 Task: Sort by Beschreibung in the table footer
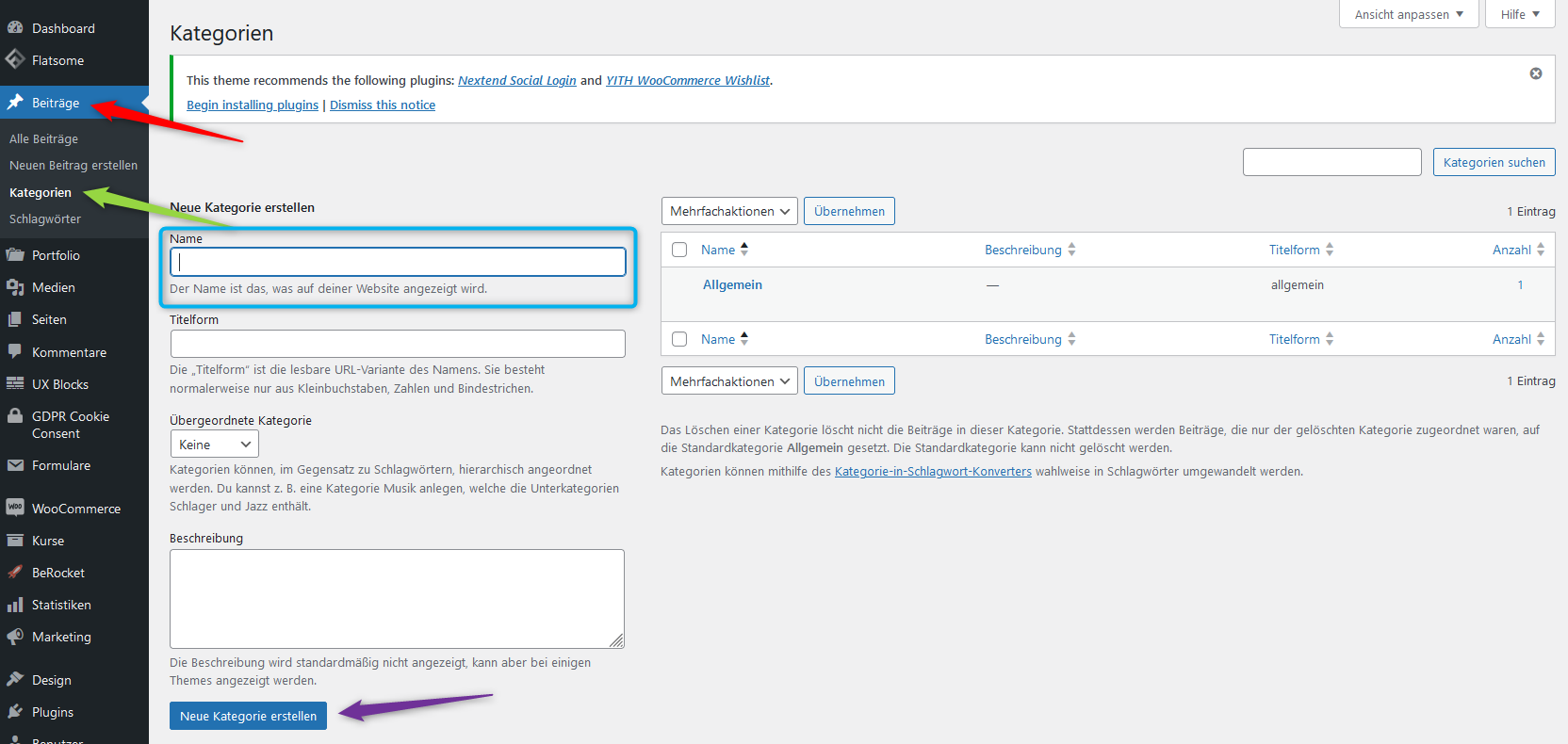point(1030,339)
